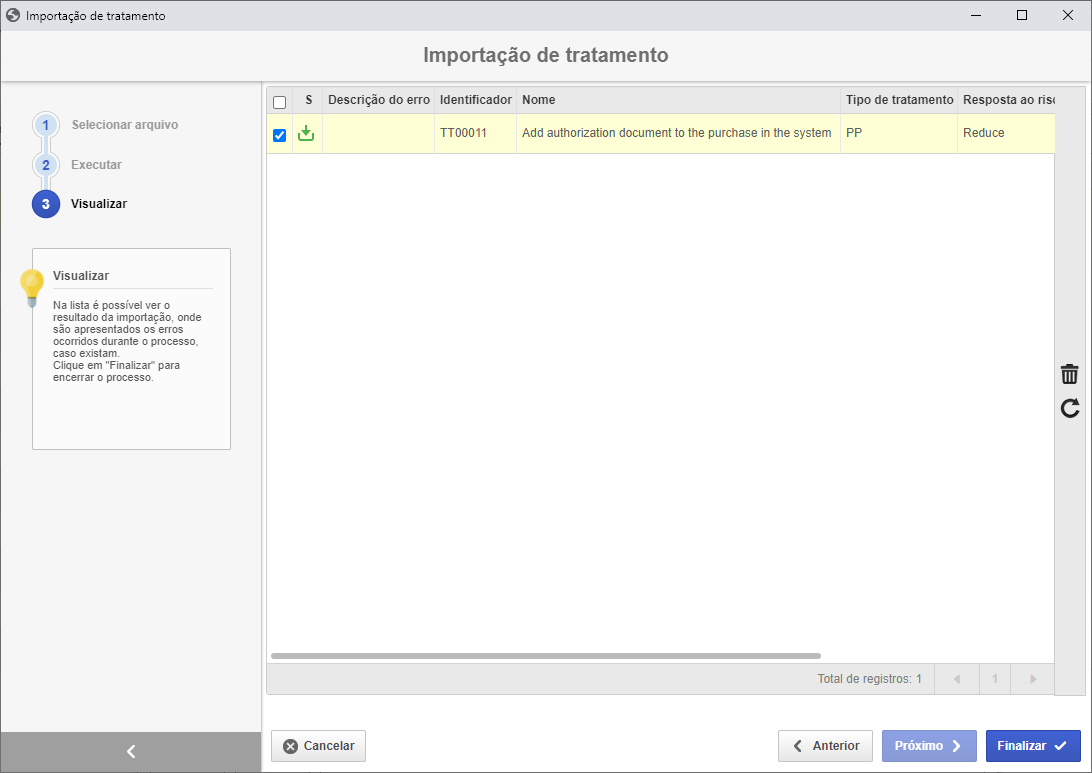Minimize the import window

click(976, 15)
